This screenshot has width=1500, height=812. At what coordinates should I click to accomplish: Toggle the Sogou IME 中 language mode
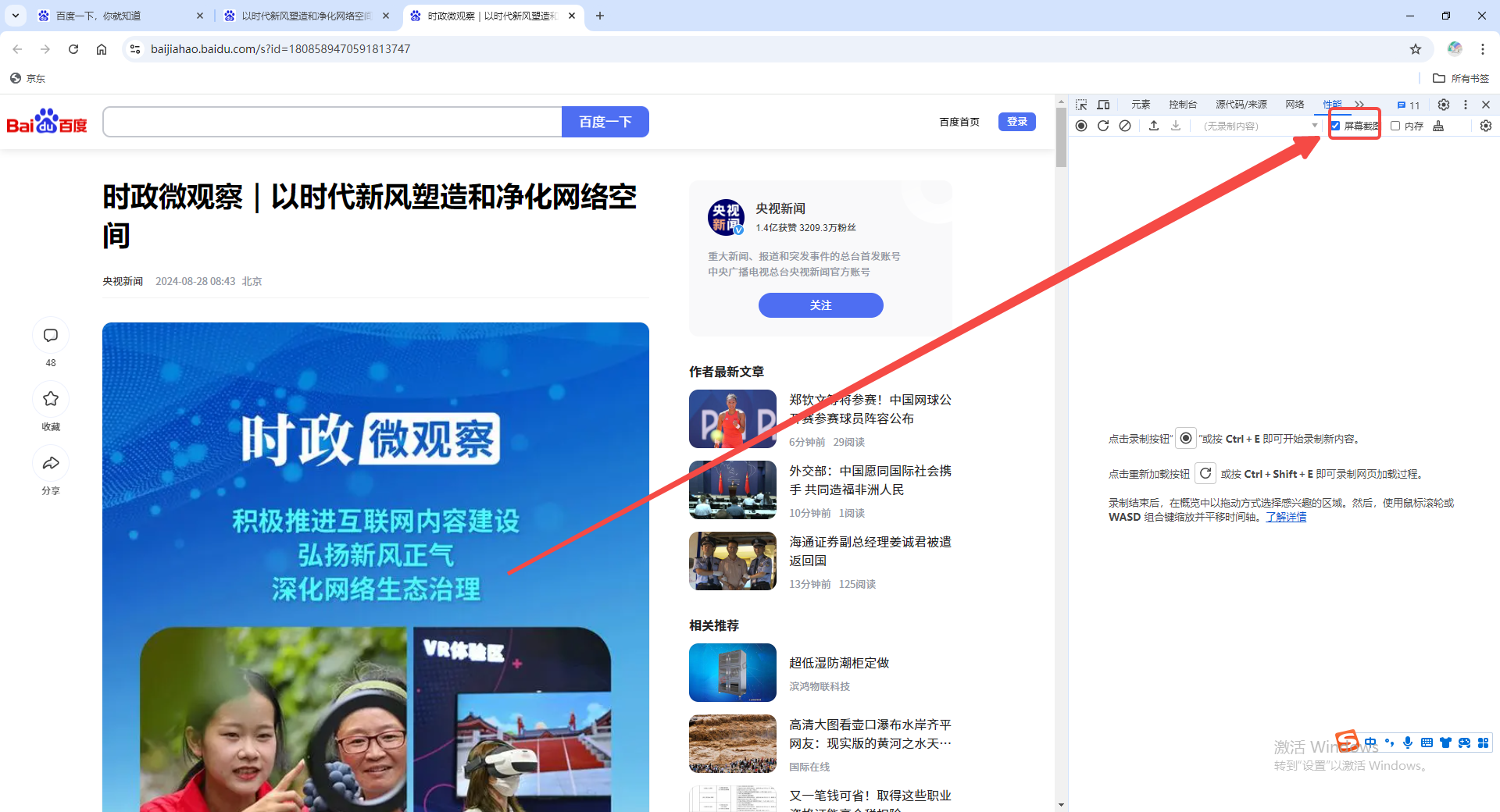point(1370,743)
